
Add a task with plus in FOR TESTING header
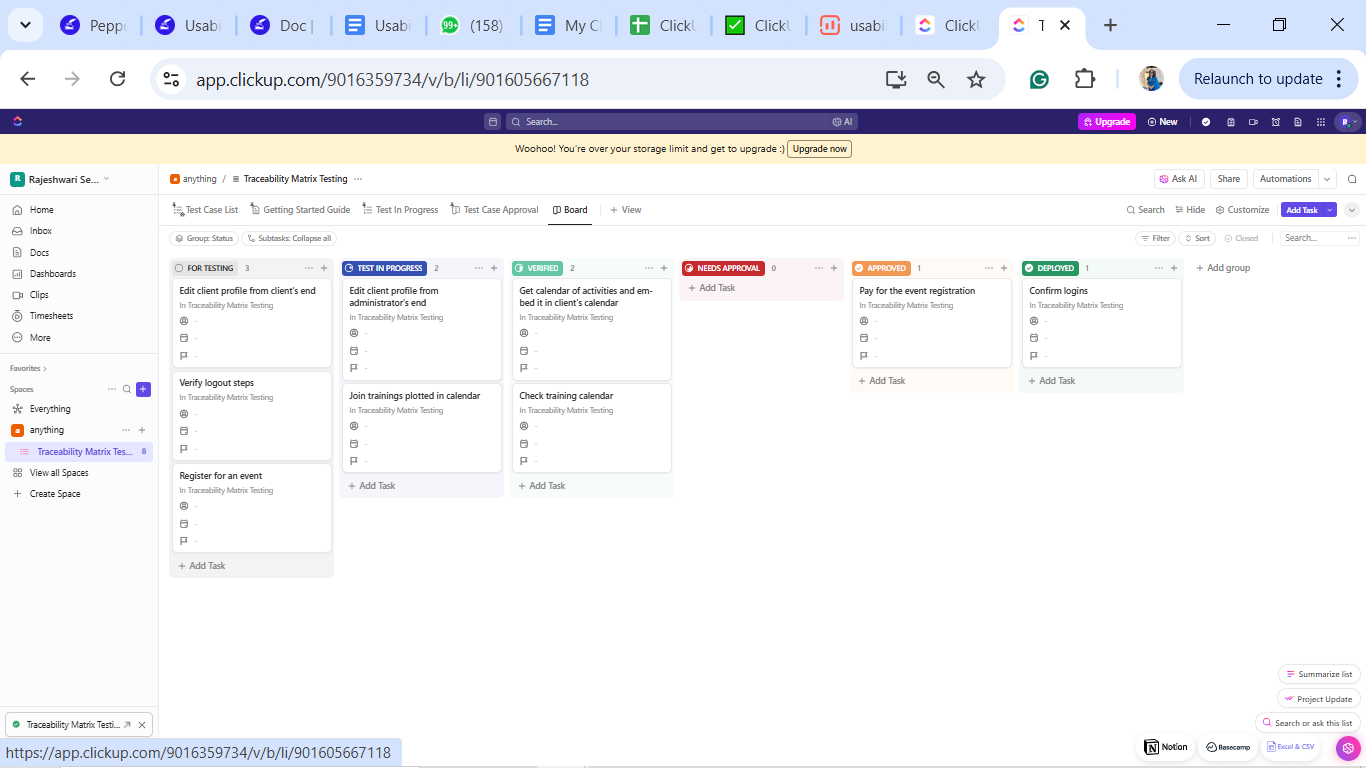pos(324,268)
